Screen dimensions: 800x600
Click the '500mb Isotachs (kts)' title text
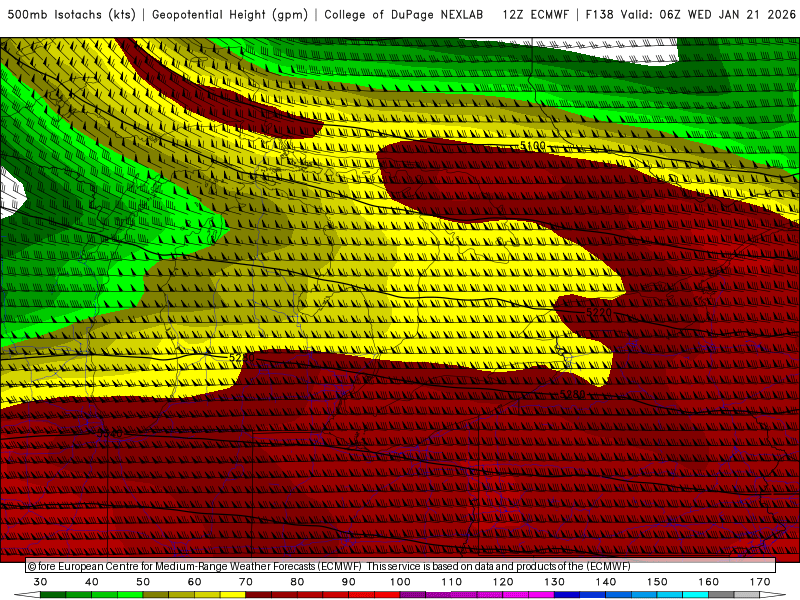coord(71,14)
